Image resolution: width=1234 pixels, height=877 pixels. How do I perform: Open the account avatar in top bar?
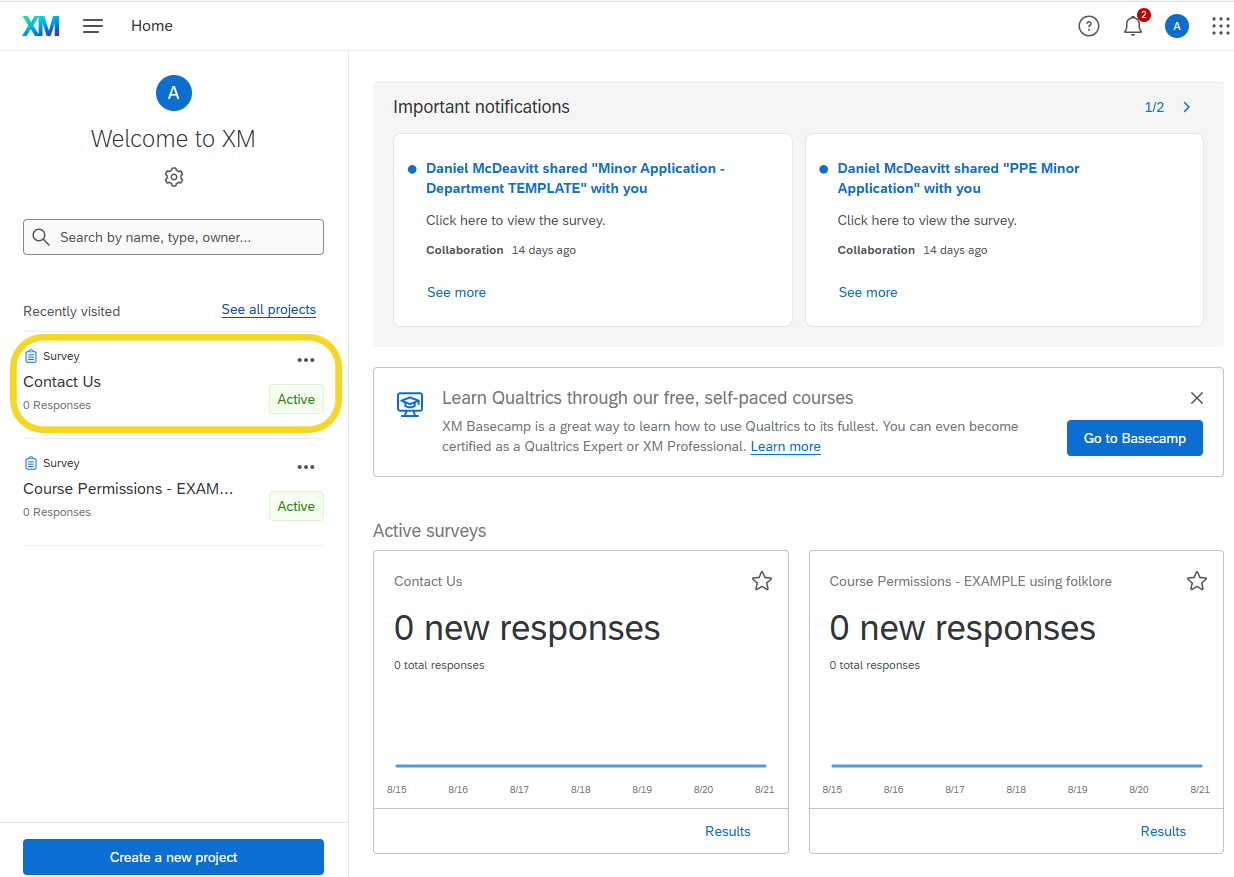click(x=1176, y=26)
